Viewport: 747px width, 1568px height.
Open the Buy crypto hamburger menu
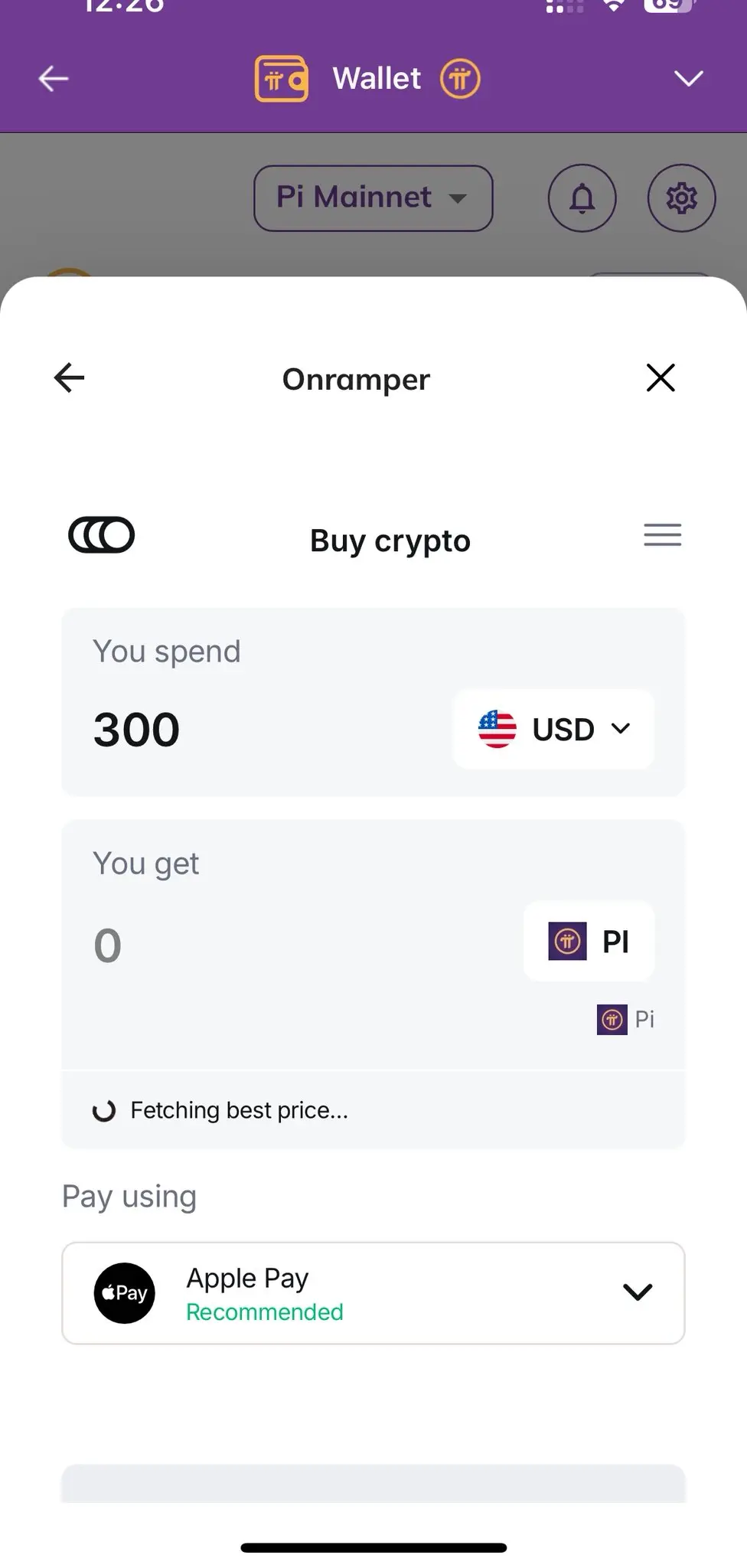click(663, 535)
